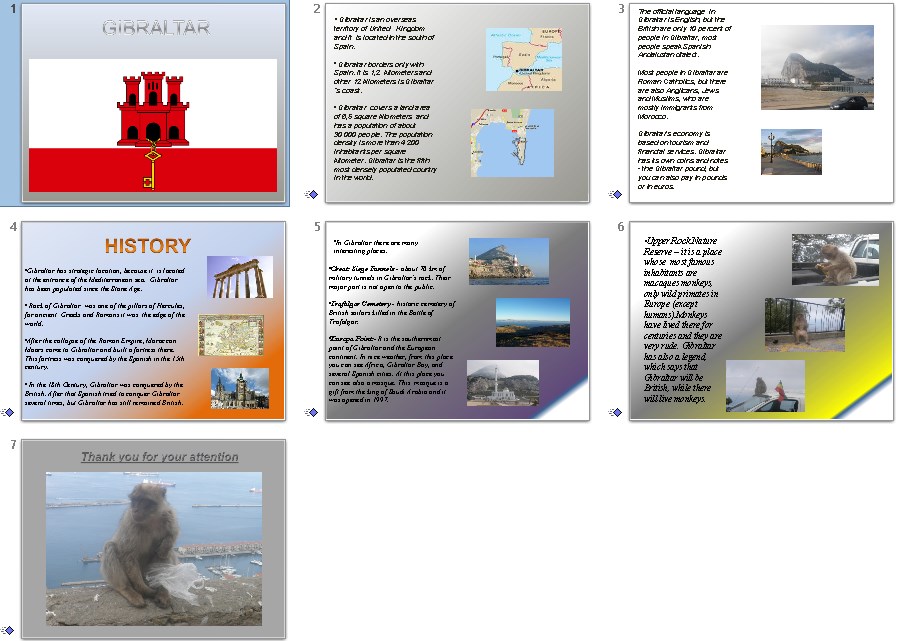This screenshot has width=901, height=641.
Task: Click the slide number 1 label
Action: (x=13, y=9)
